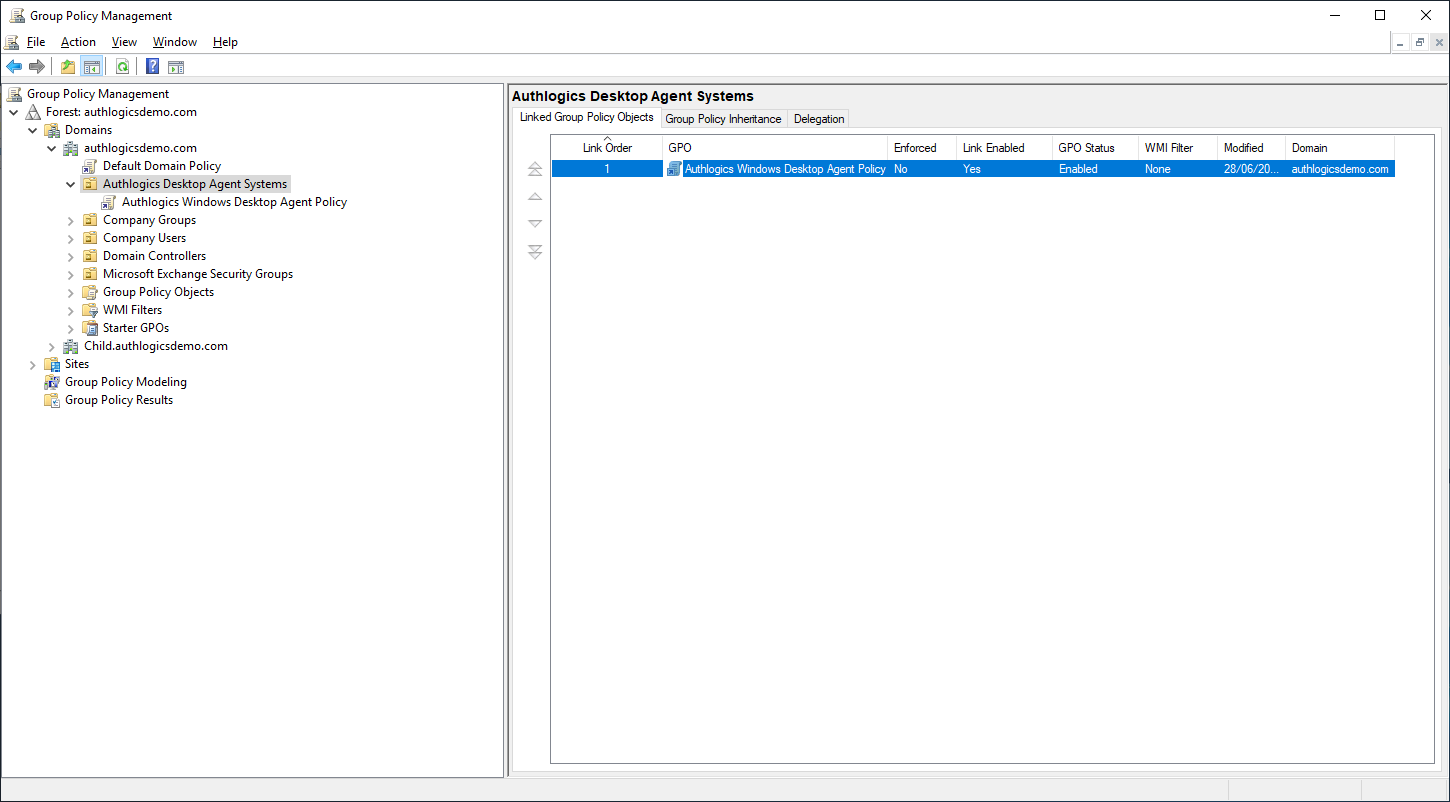Minimize the inner MDI child window
Screen dimensions: 1450x802
point(1400,43)
